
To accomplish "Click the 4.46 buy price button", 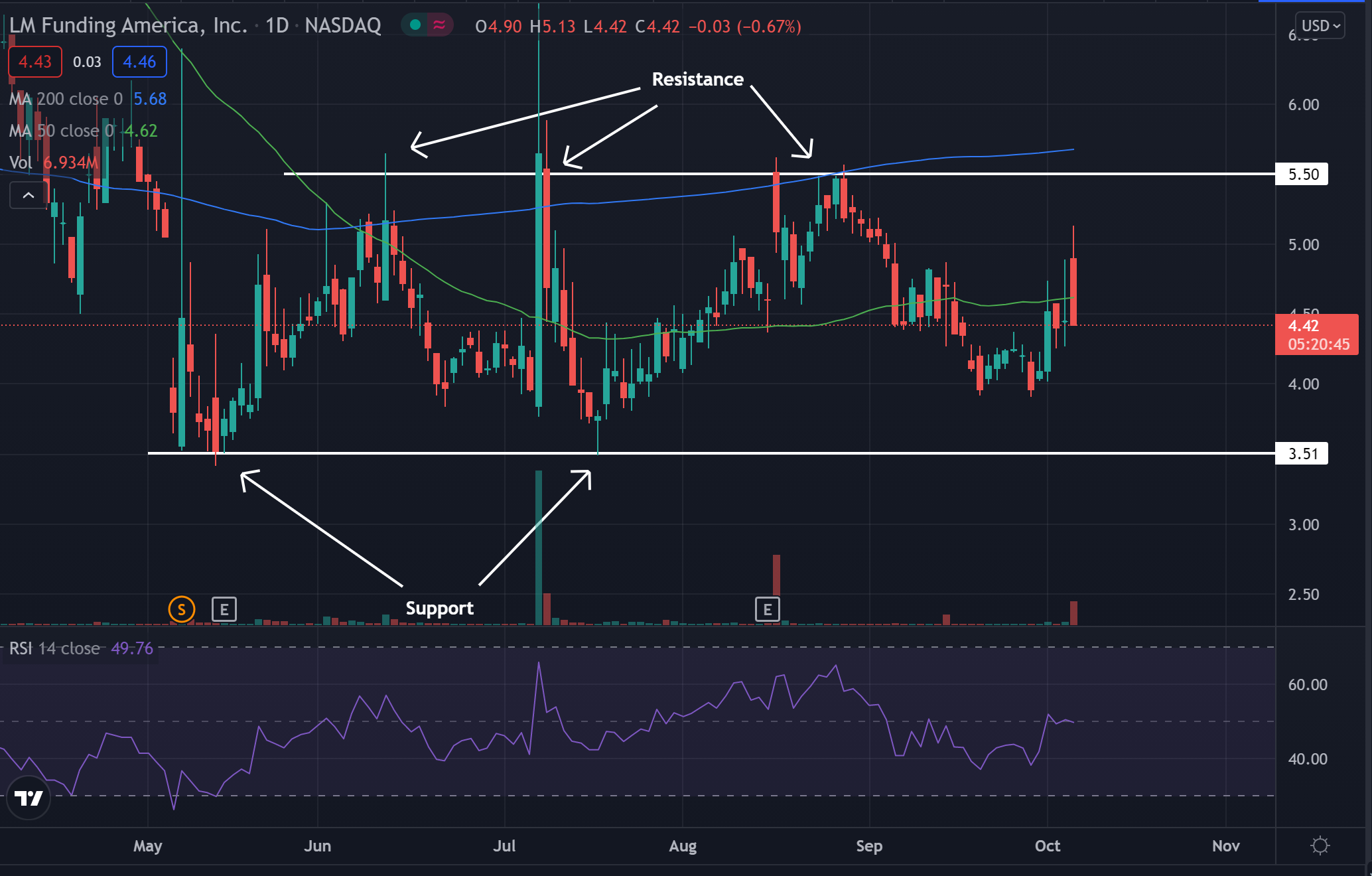I will tap(139, 62).
